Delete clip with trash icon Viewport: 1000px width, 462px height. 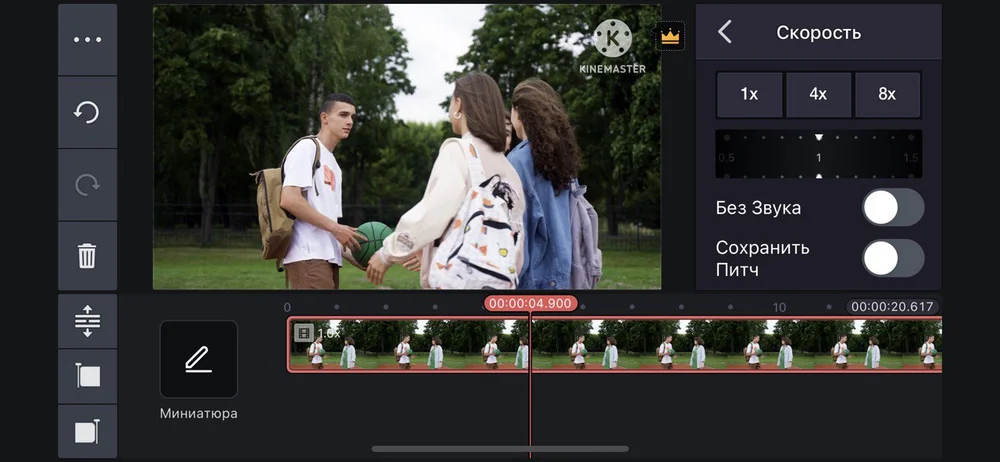[x=87, y=256]
